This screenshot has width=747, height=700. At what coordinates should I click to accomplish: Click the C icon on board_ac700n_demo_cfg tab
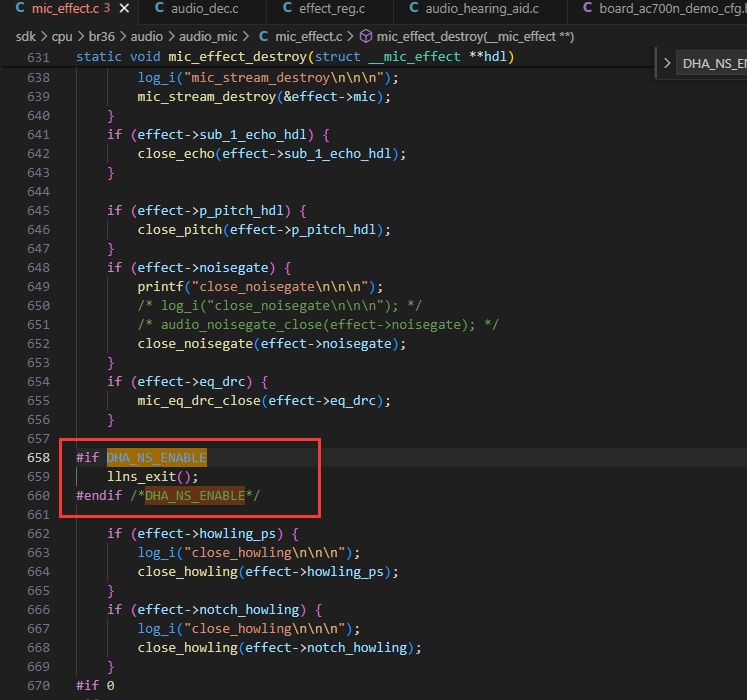588,8
